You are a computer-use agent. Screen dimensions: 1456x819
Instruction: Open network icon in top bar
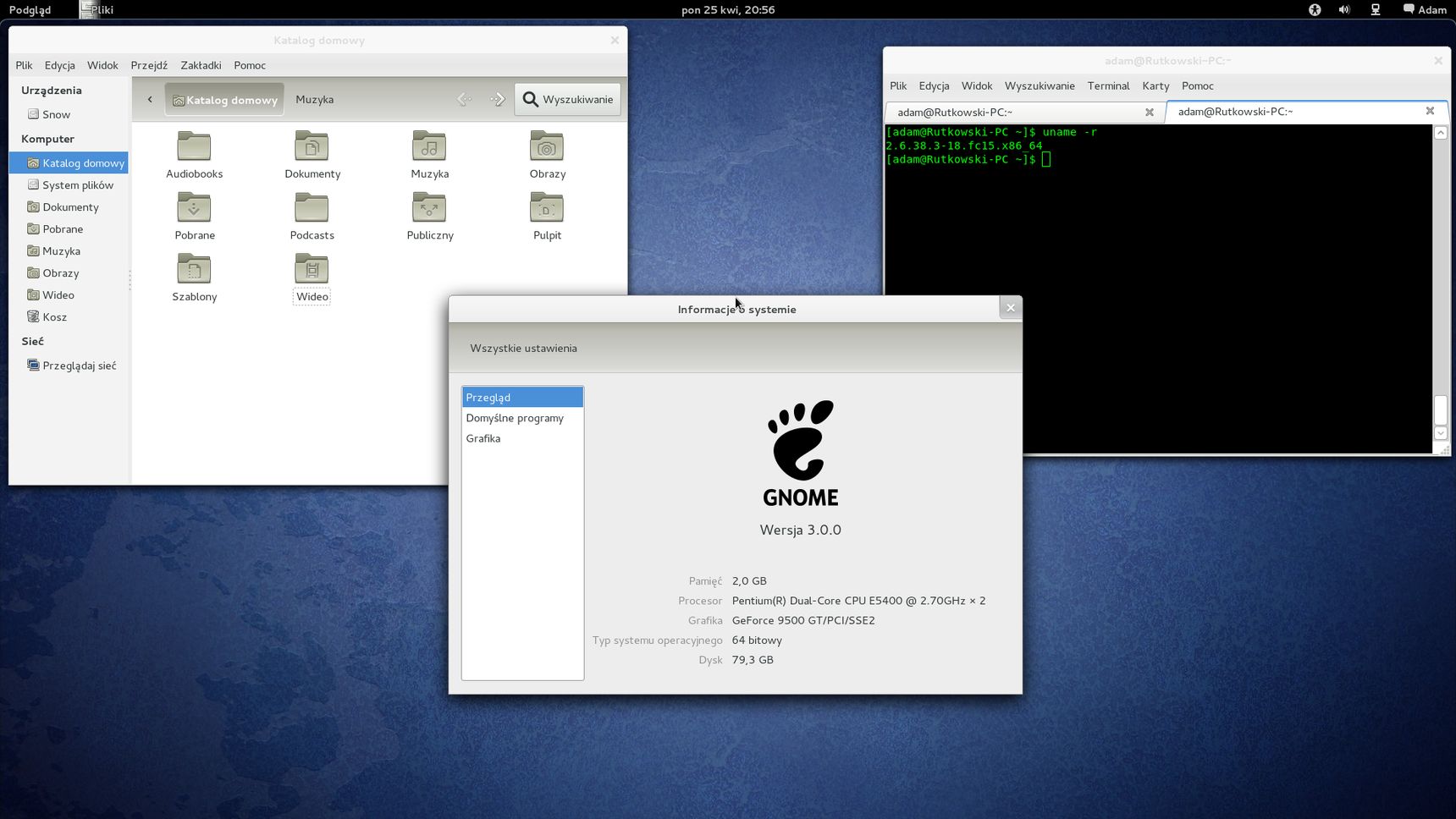pyautogui.click(x=1376, y=9)
